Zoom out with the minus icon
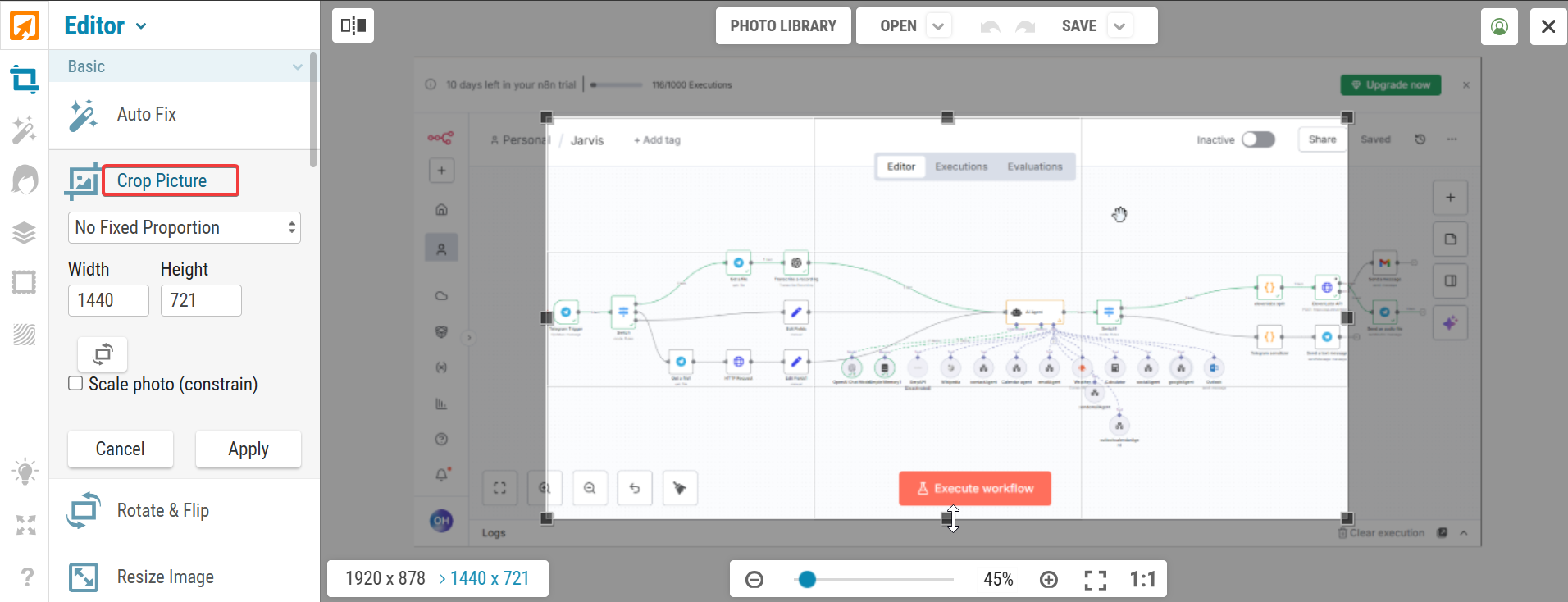This screenshot has height=602, width=1568. [754, 580]
